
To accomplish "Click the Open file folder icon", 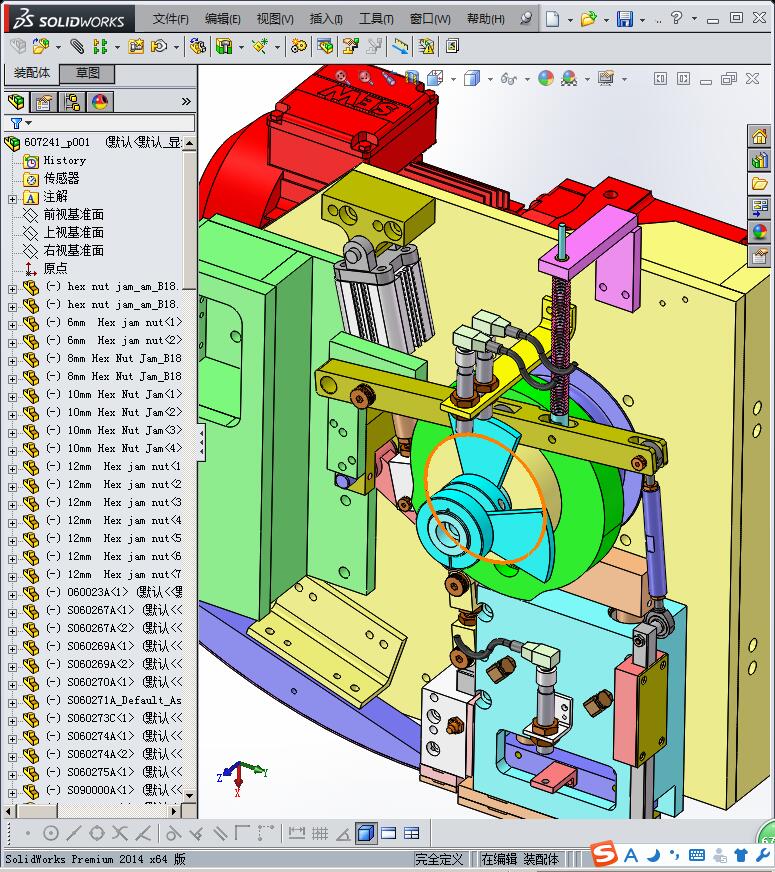I will pyautogui.click(x=588, y=19).
